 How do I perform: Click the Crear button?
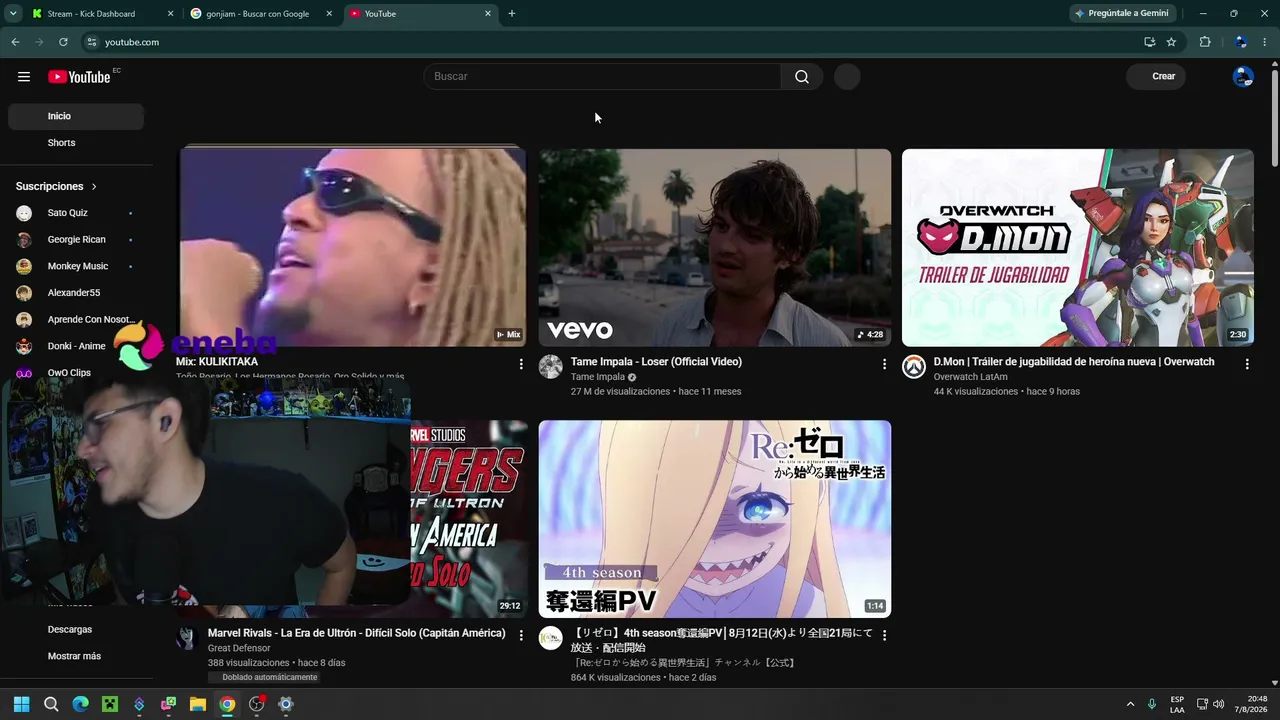pyautogui.click(x=1156, y=77)
